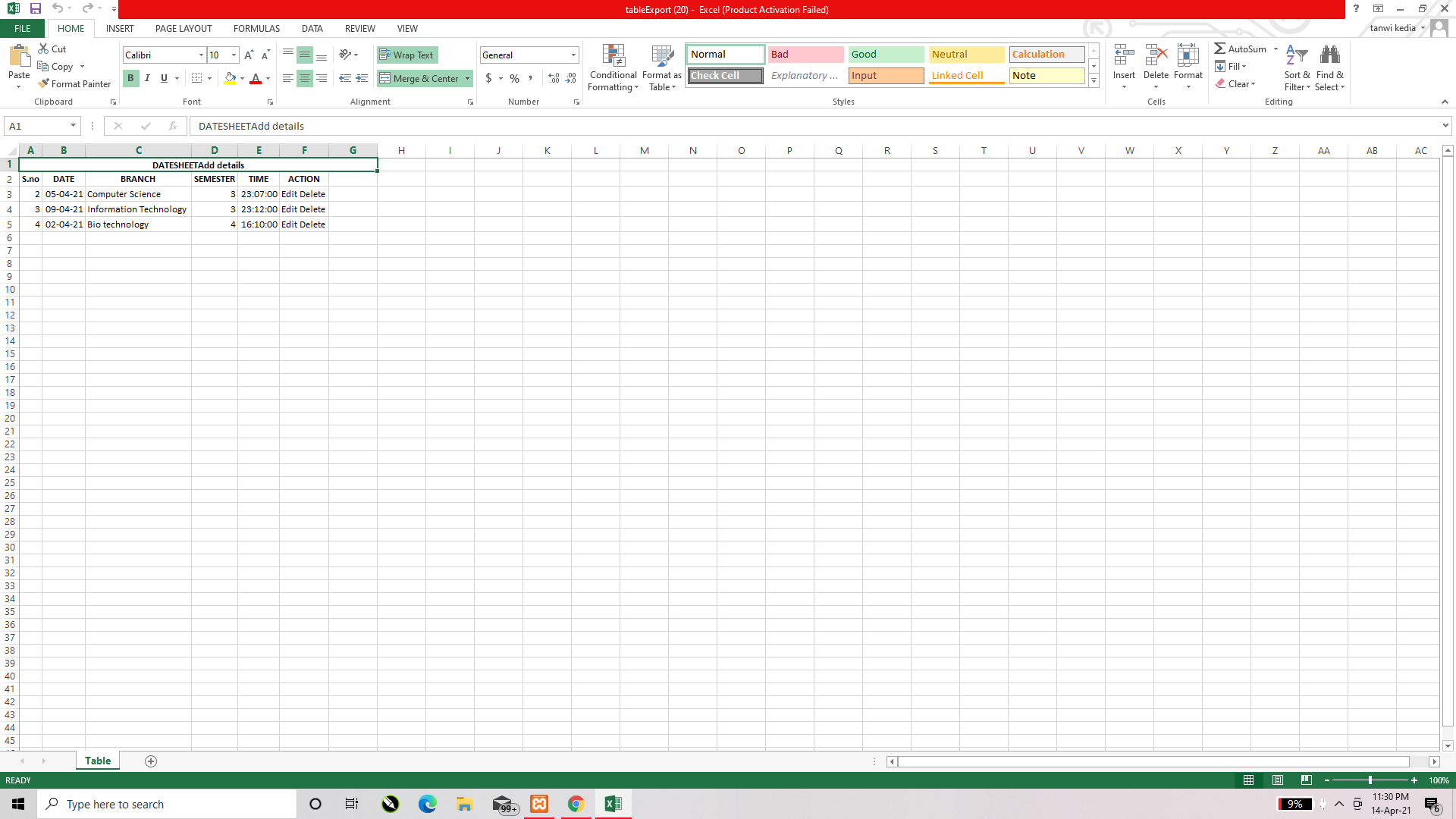The width and height of the screenshot is (1456, 819).
Task: Click the AutoSum sigma icon
Action: pos(1219,49)
